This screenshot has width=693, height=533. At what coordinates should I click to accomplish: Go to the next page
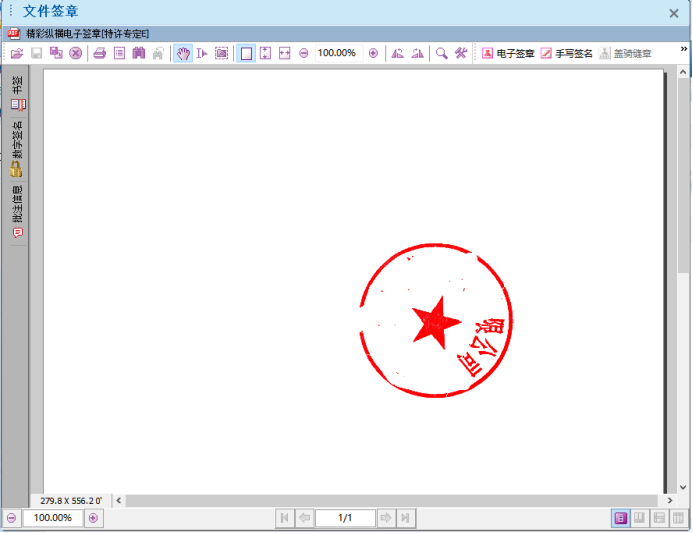(x=386, y=518)
